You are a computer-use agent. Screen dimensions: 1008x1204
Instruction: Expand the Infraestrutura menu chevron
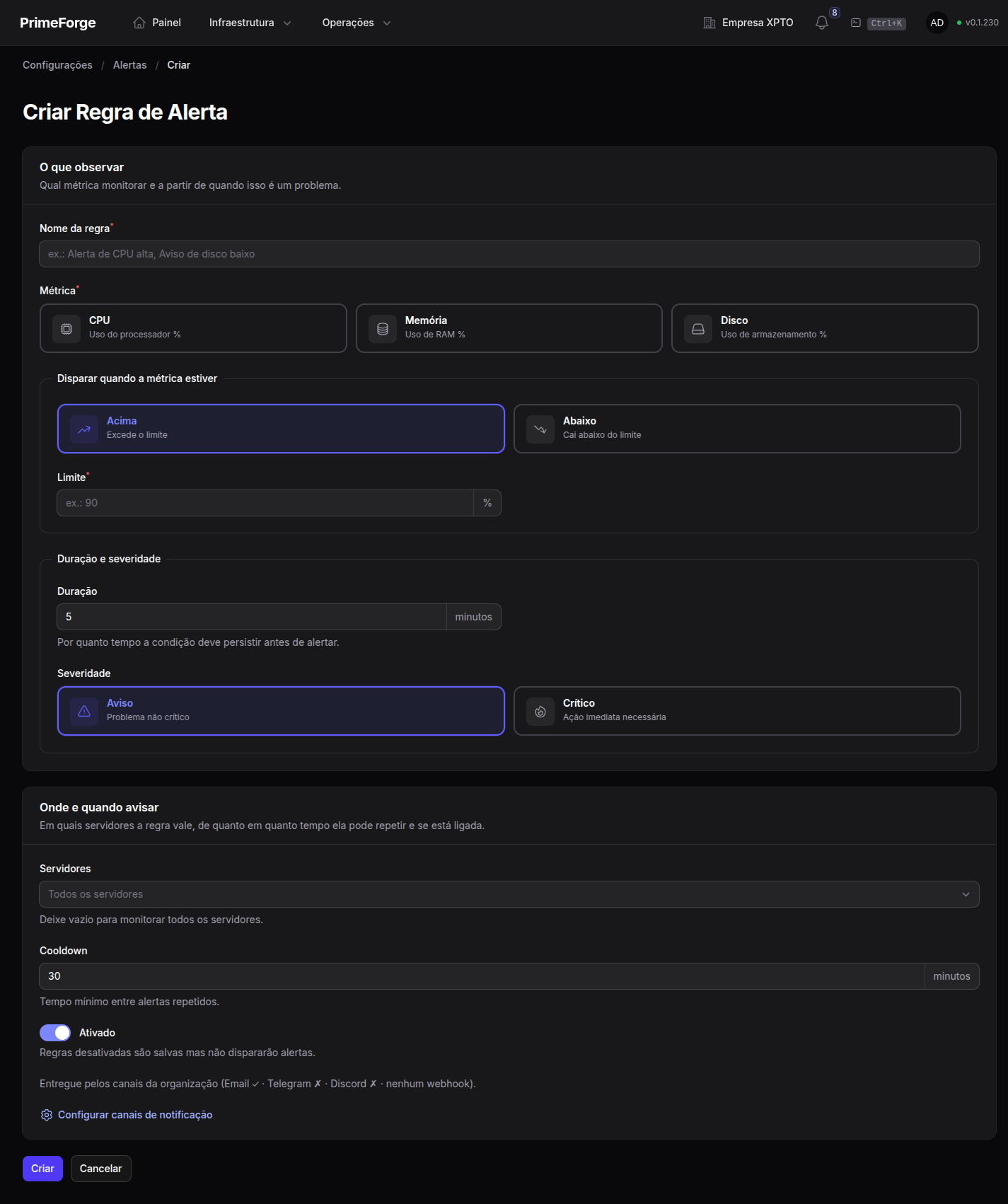pos(287,23)
